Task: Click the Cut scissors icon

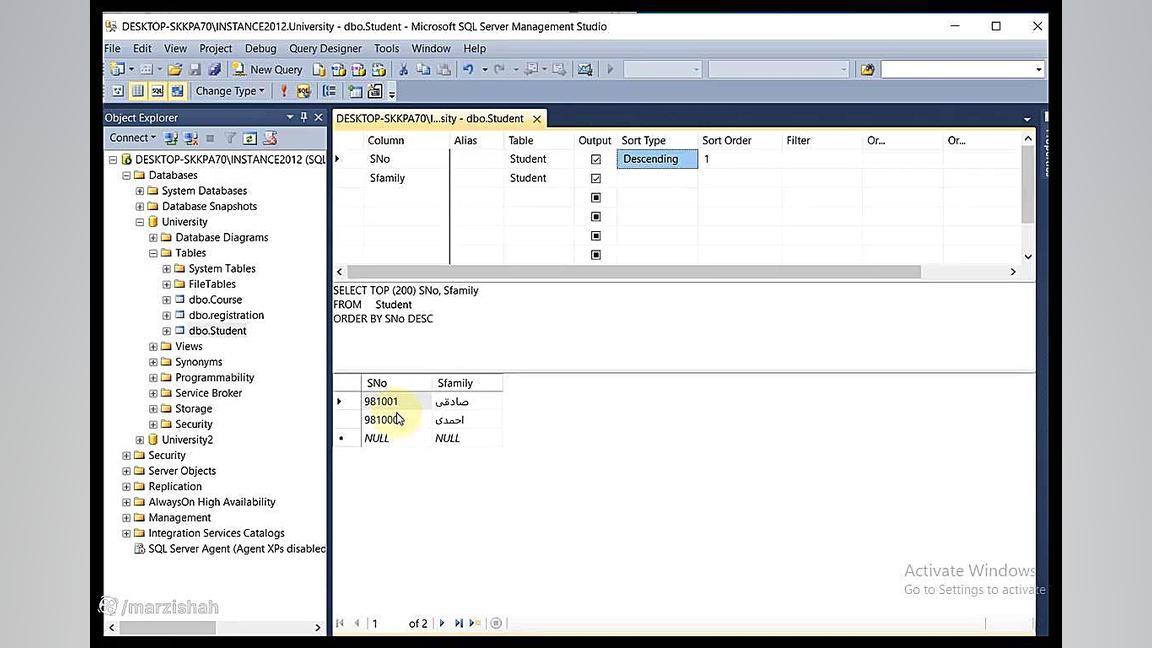Action: [403, 69]
